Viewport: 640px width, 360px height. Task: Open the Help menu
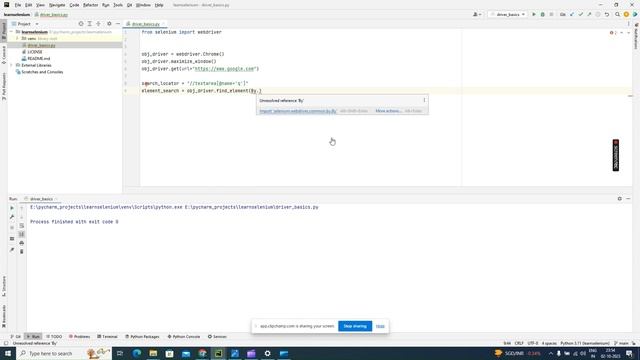(159, 5)
